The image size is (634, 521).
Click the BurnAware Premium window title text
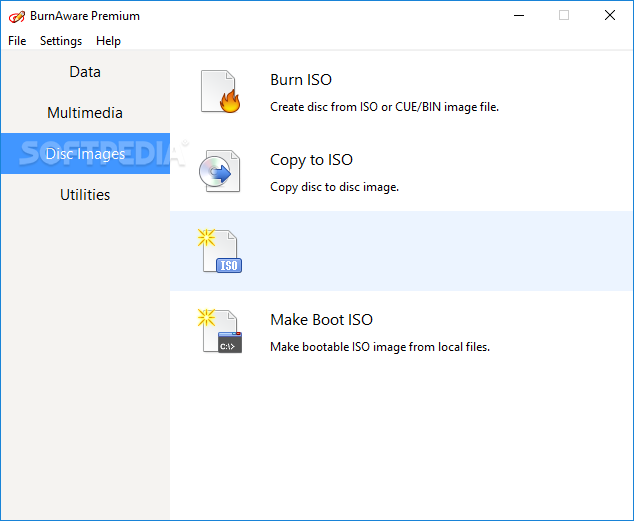pyautogui.click(x=85, y=16)
